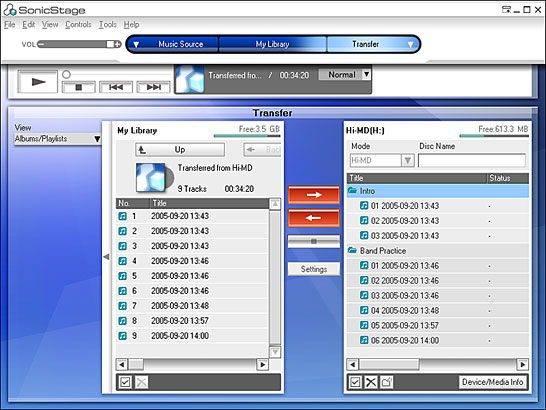Open Music Source dropdown arrow
This screenshot has width=546, height=410.
[x=136, y=44]
